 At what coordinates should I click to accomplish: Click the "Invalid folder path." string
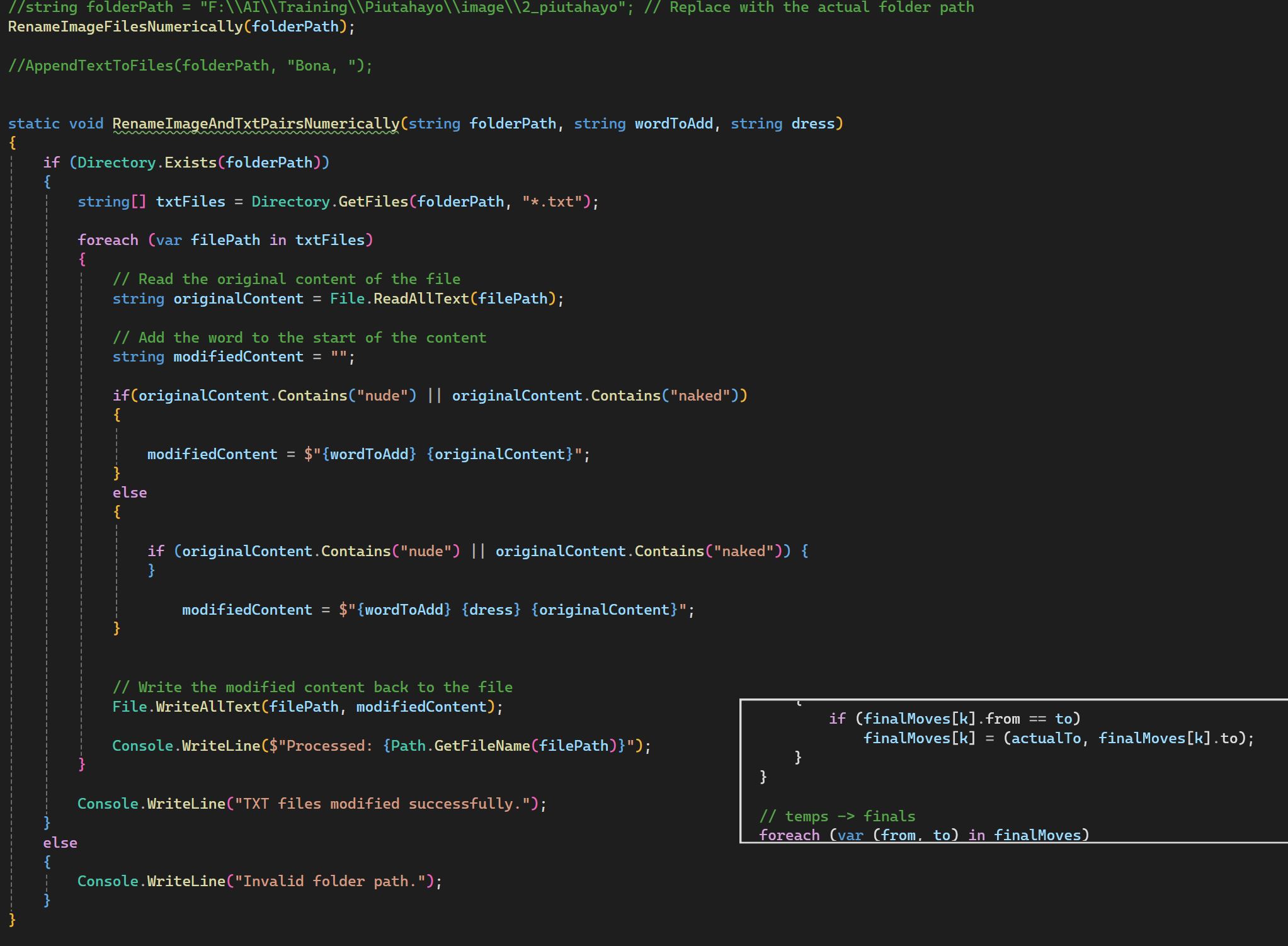(x=329, y=881)
